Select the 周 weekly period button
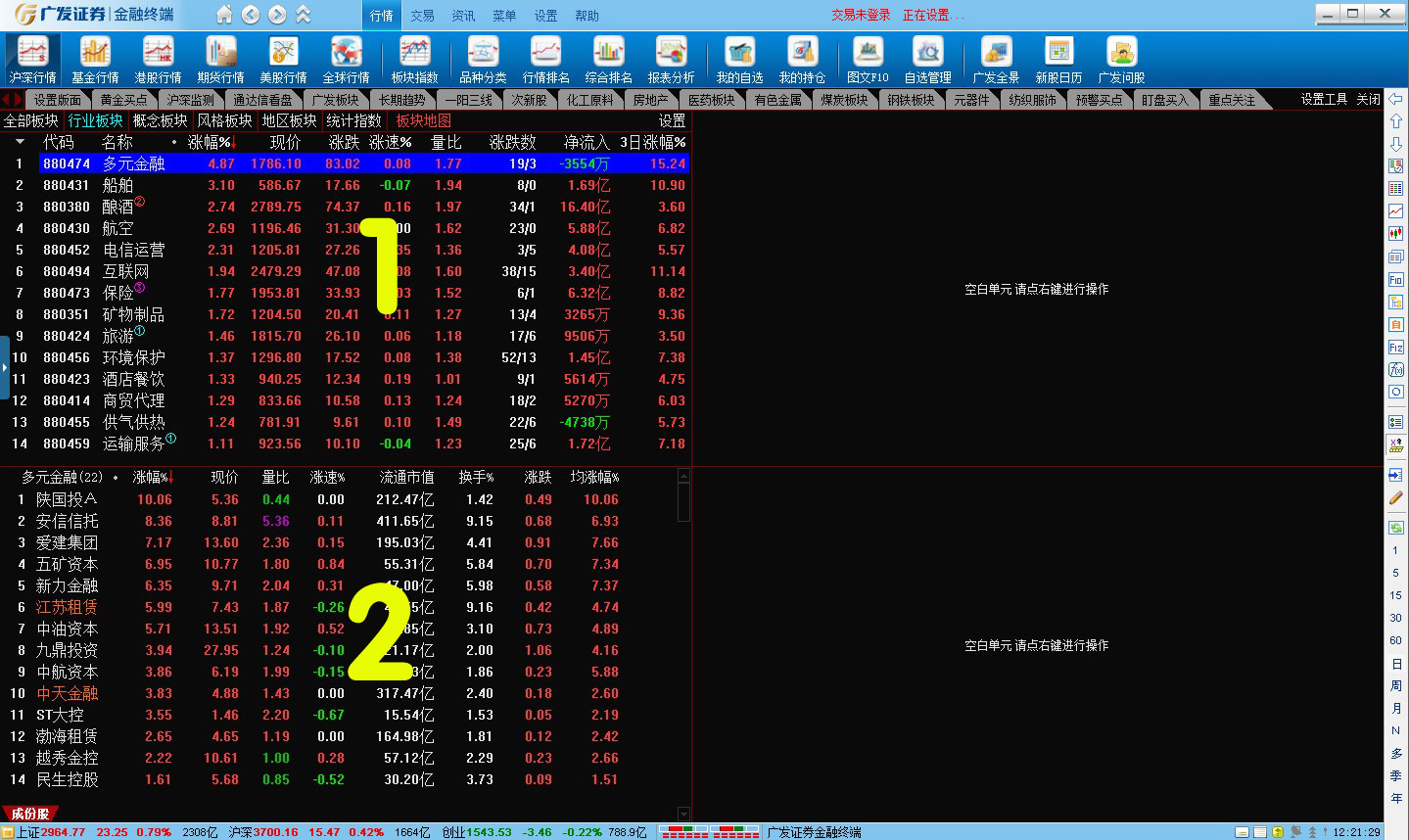1409x840 pixels. click(x=1395, y=686)
